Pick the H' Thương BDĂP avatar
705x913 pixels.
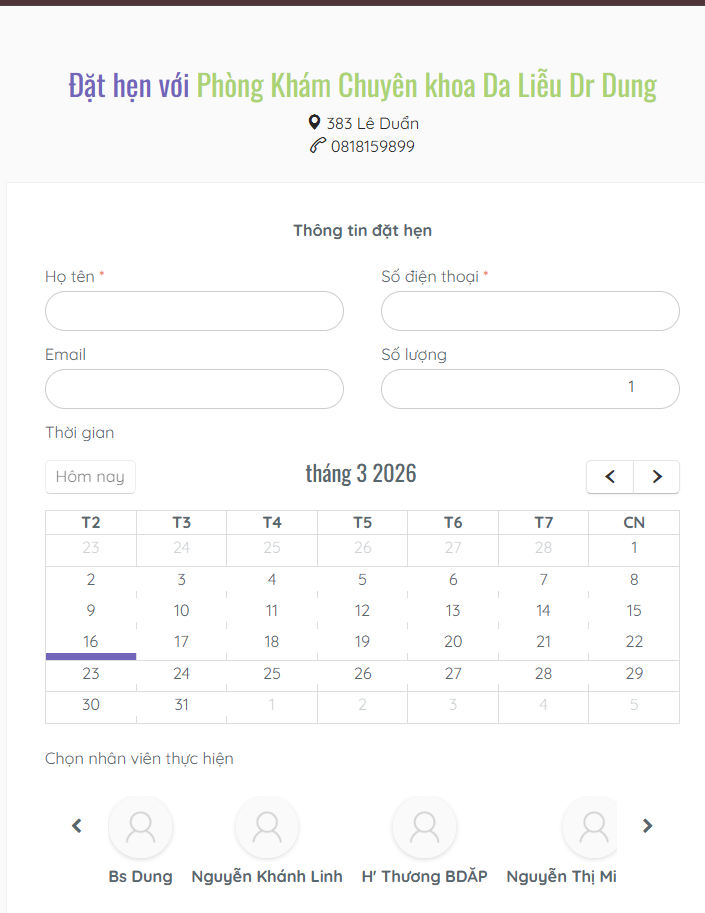(424, 826)
